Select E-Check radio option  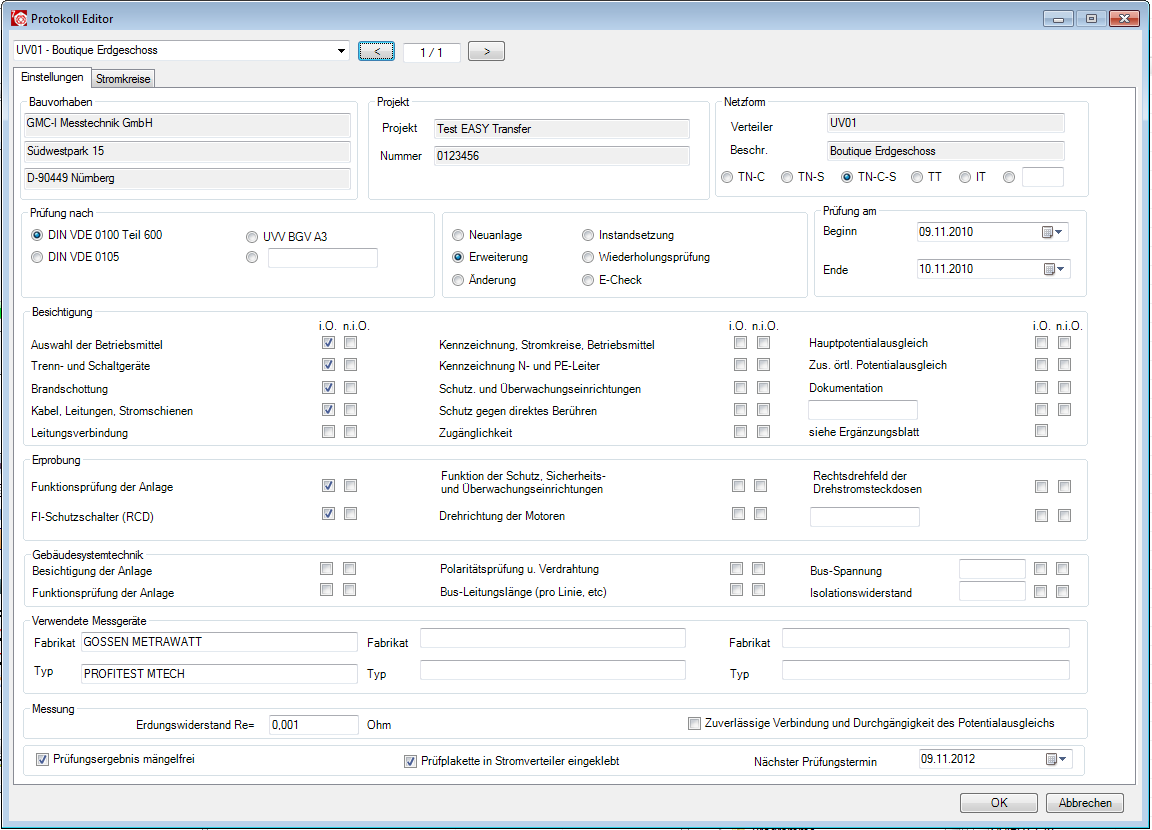pyautogui.click(x=588, y=280)
